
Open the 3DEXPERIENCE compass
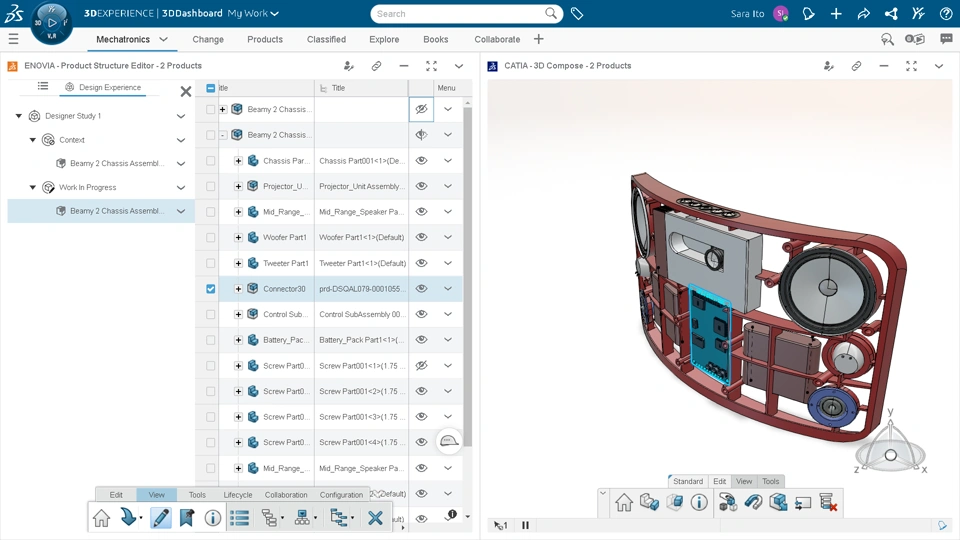click(x=51, y=23)
